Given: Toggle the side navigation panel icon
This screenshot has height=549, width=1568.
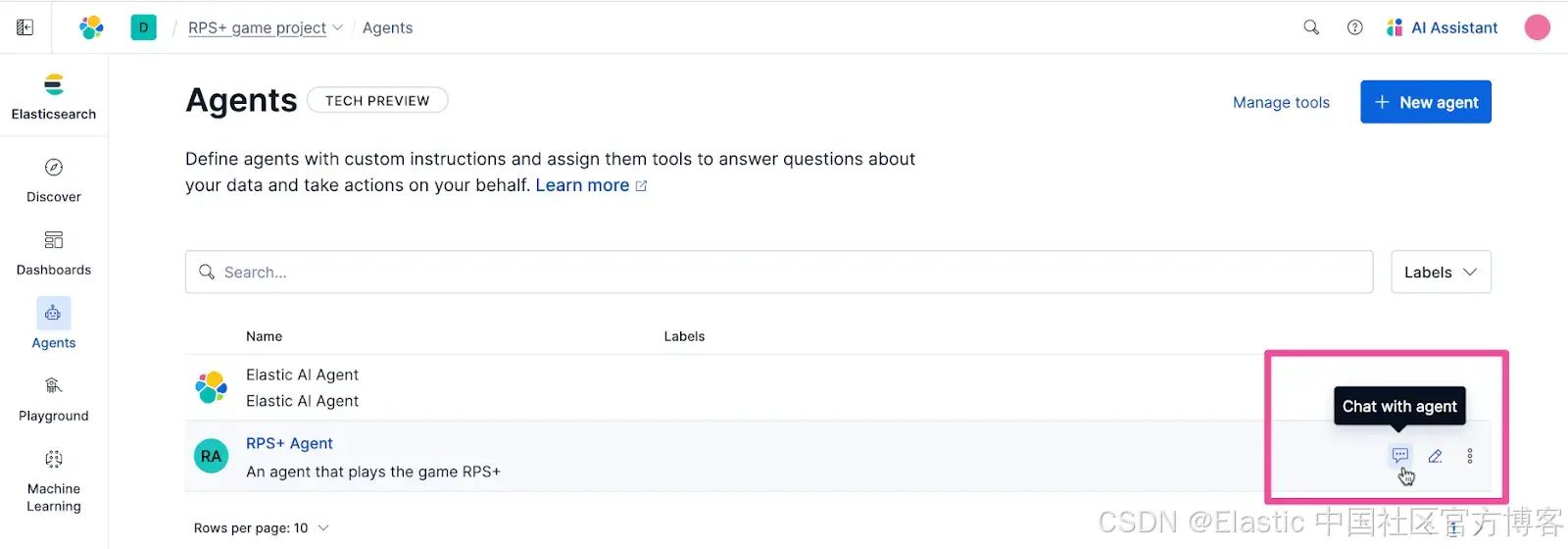Looking at the screenshot, I should (24, 27).
